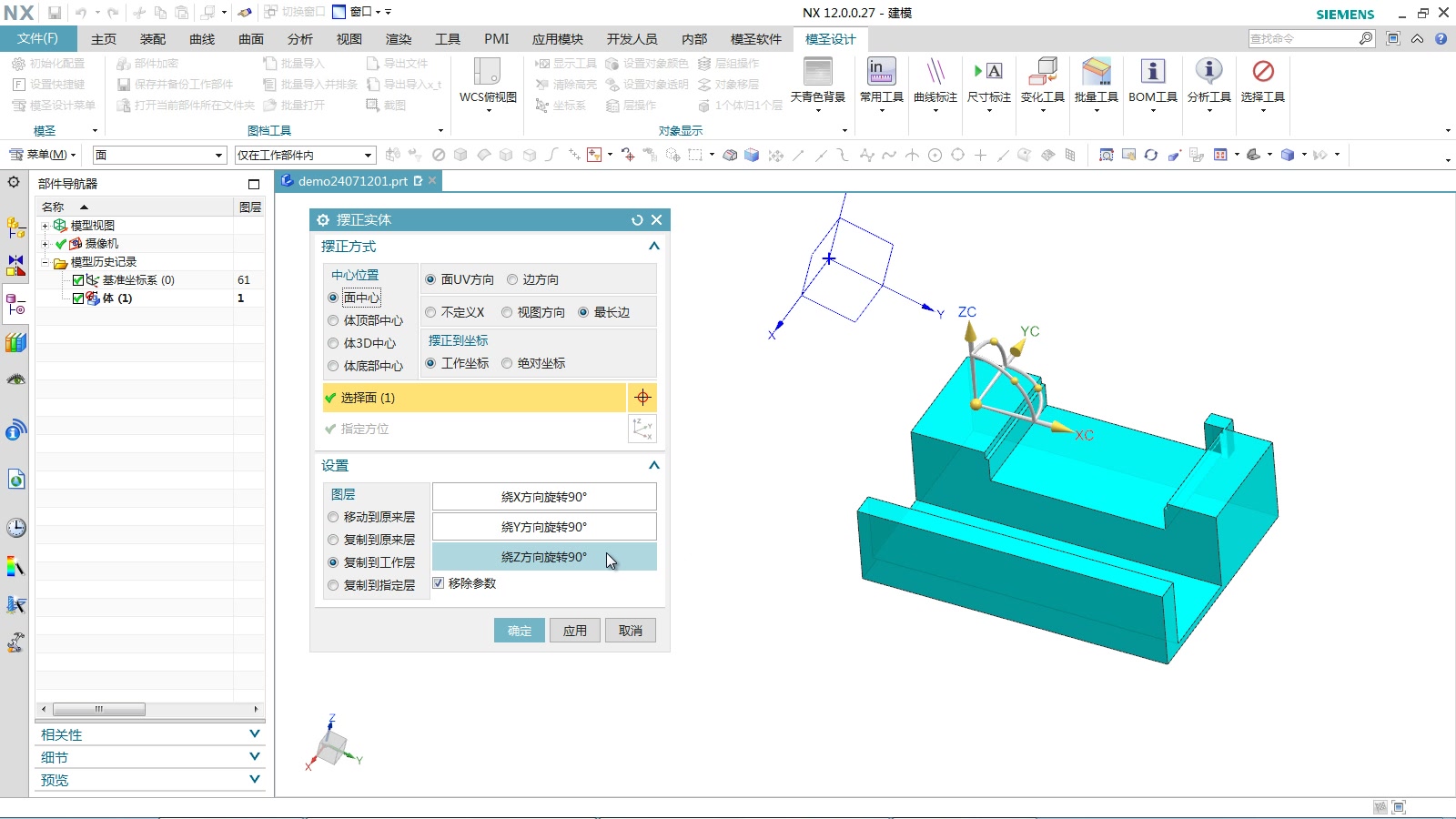Viewport: 1456px width, 819px height.
Task: Switch to the 装配 ribbon tab
Action: pos(153,39)
